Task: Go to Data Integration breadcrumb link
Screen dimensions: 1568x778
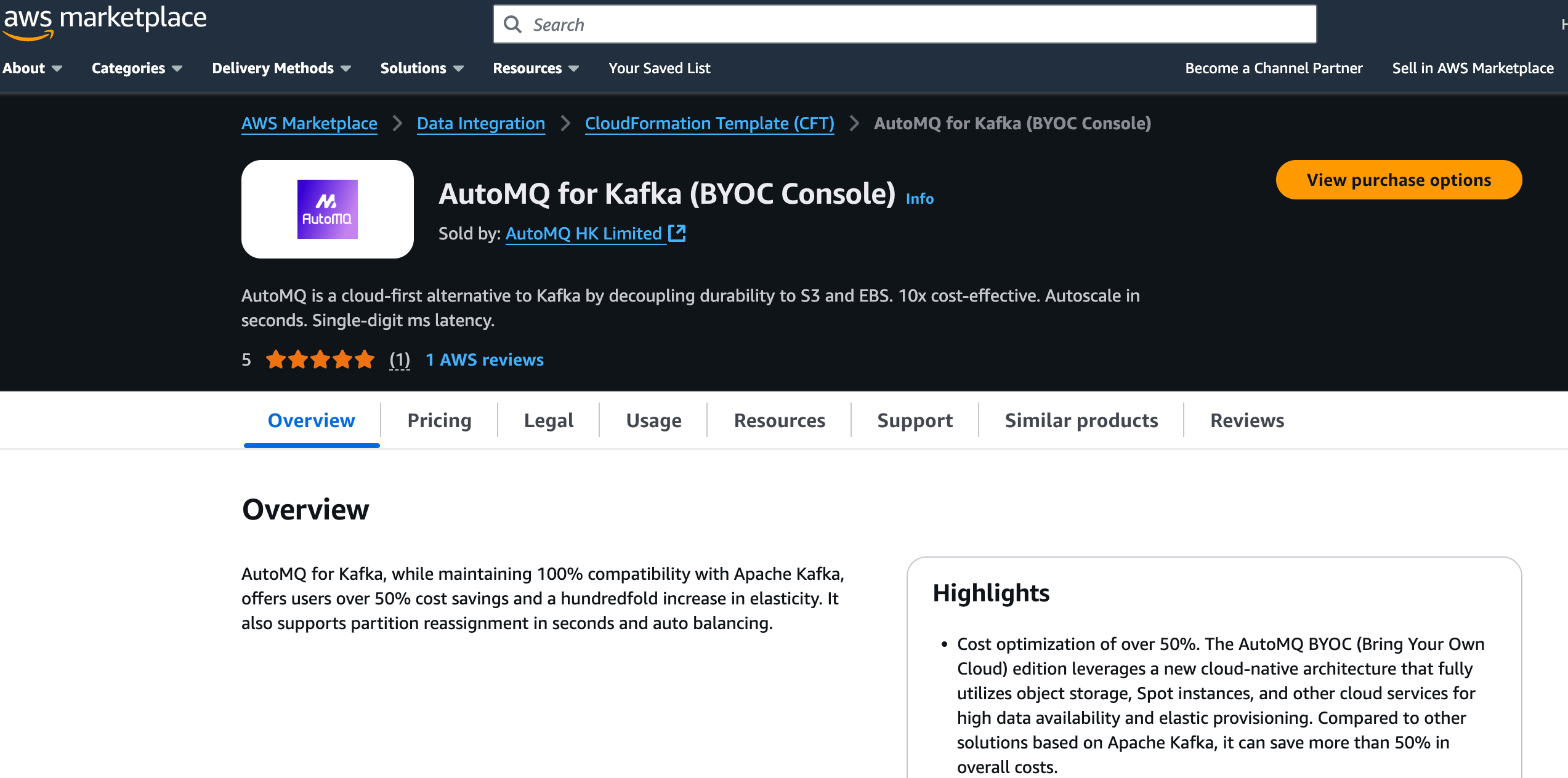Action: pyautogui.click(x=481, y=123)
